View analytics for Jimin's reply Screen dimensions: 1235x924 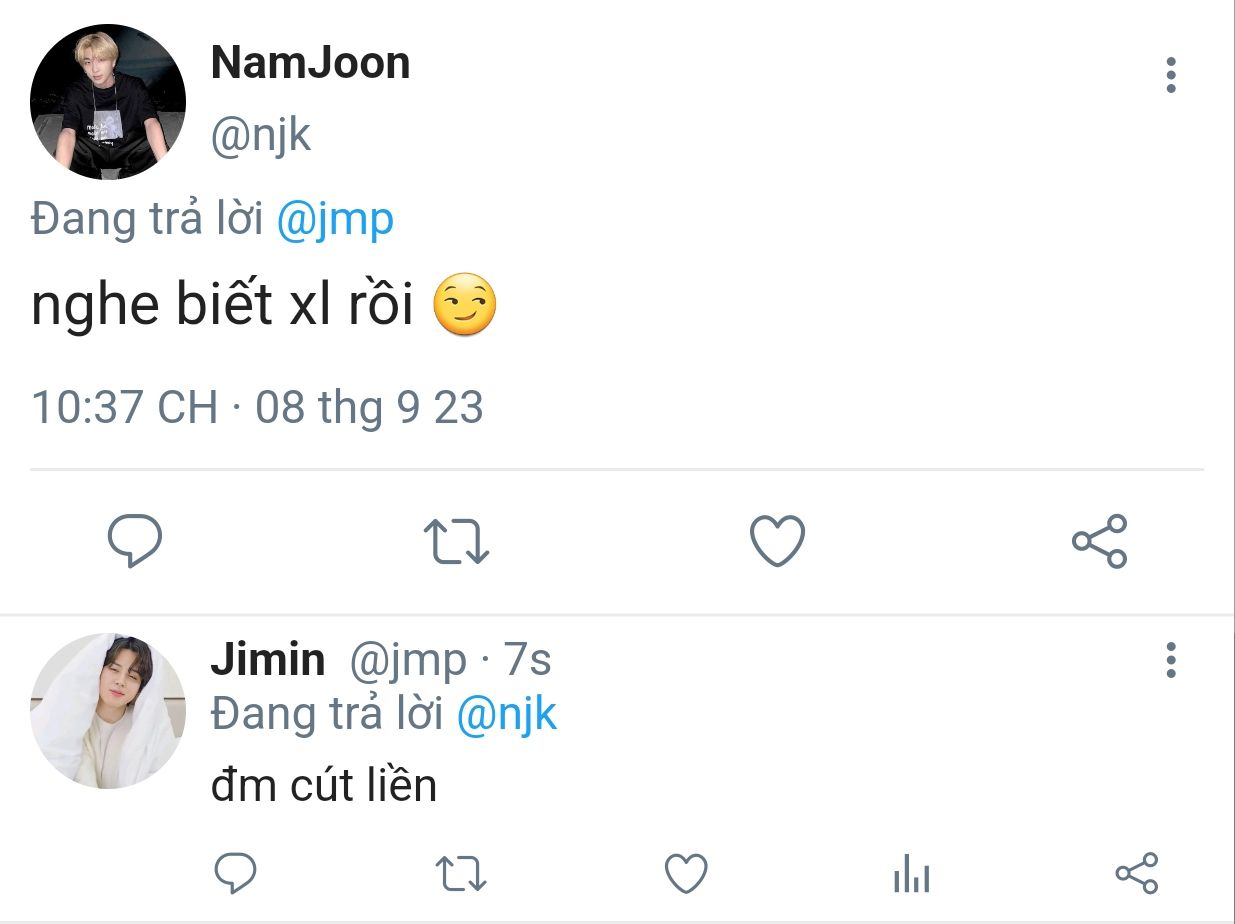tap(911, 874)
